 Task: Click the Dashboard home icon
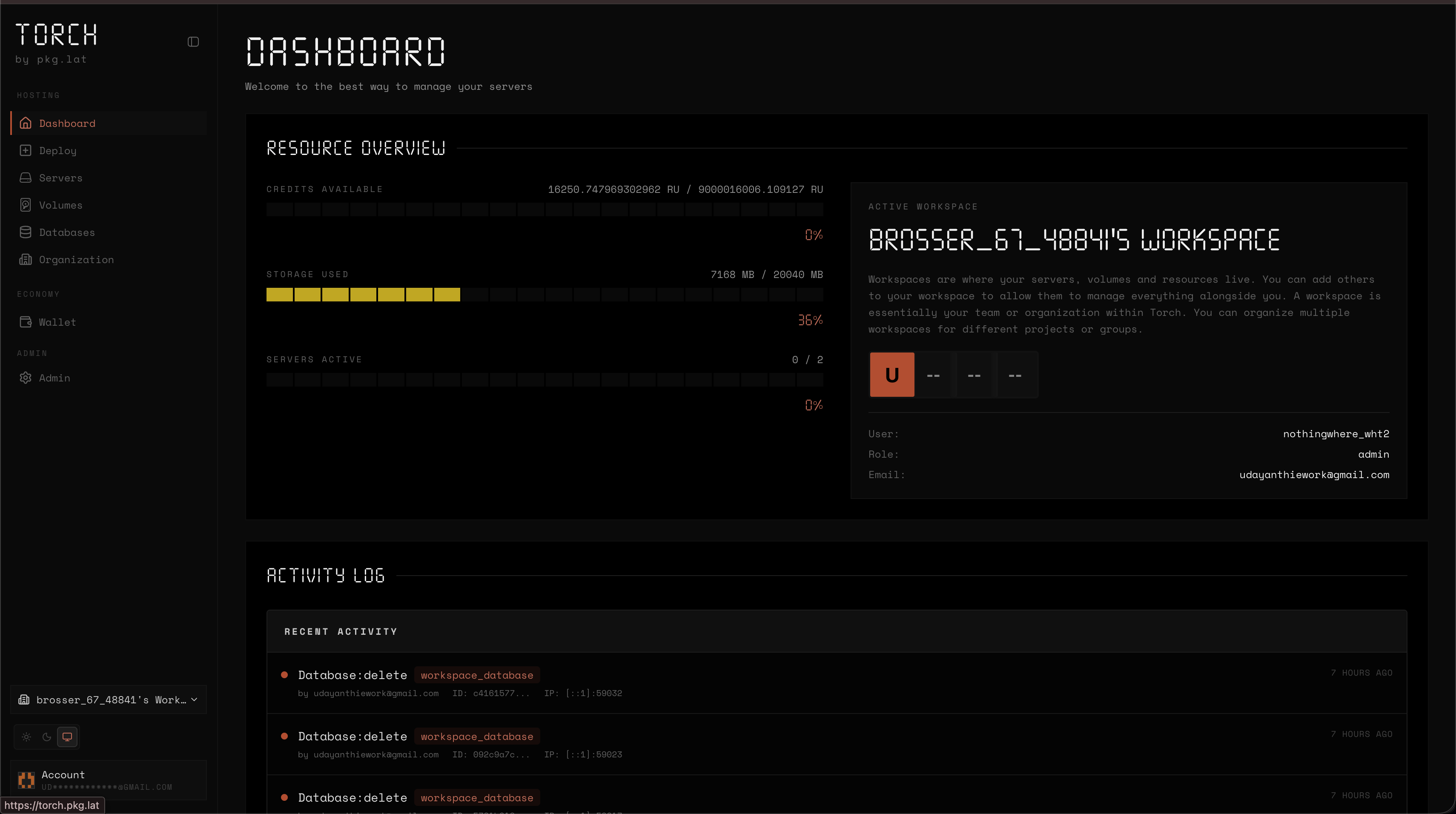click(x=26, y=123)
